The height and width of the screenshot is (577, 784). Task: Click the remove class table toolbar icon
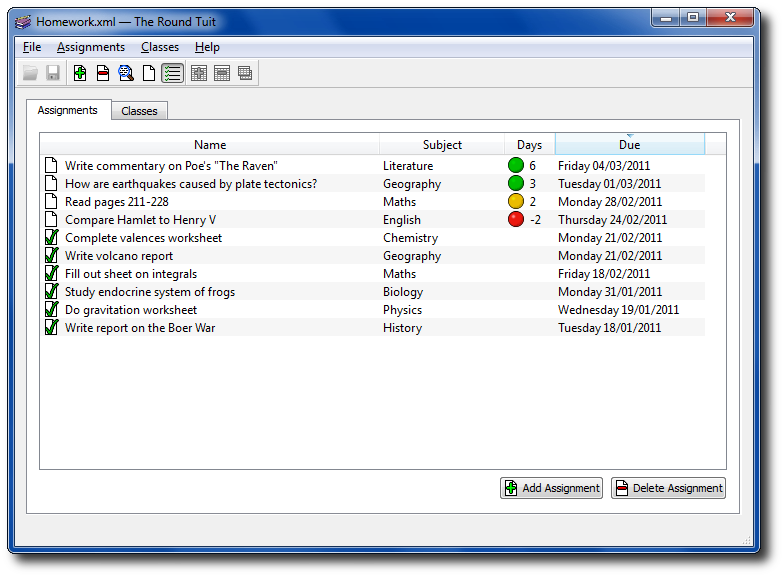point(222,73)
